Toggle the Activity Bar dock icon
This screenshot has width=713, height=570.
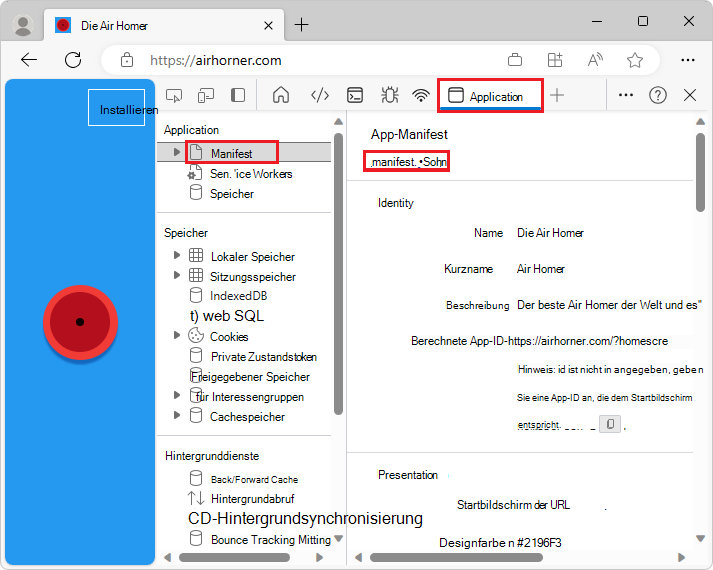[x=238, y=95]
